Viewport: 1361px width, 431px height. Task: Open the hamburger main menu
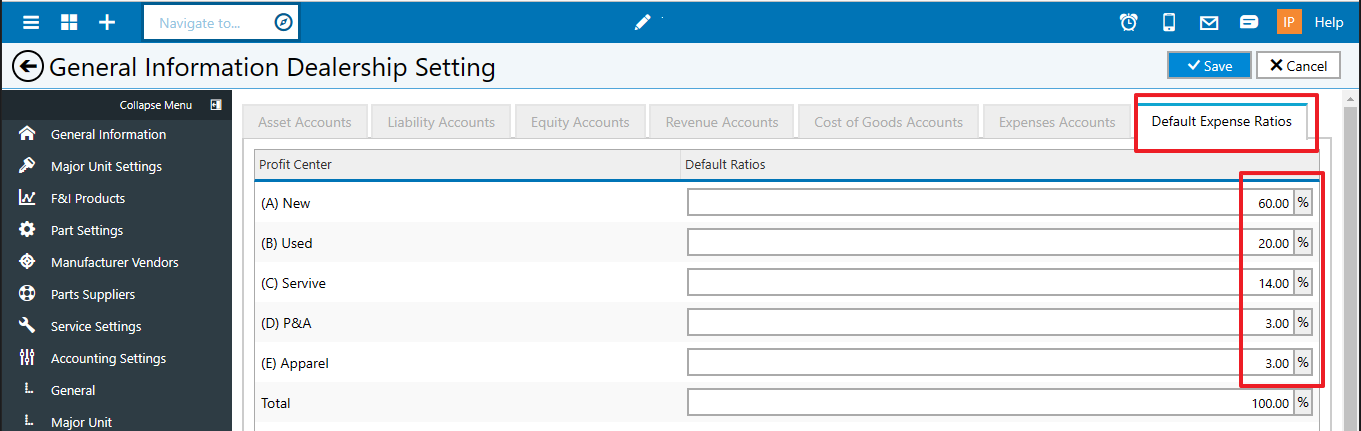point(32,22)
